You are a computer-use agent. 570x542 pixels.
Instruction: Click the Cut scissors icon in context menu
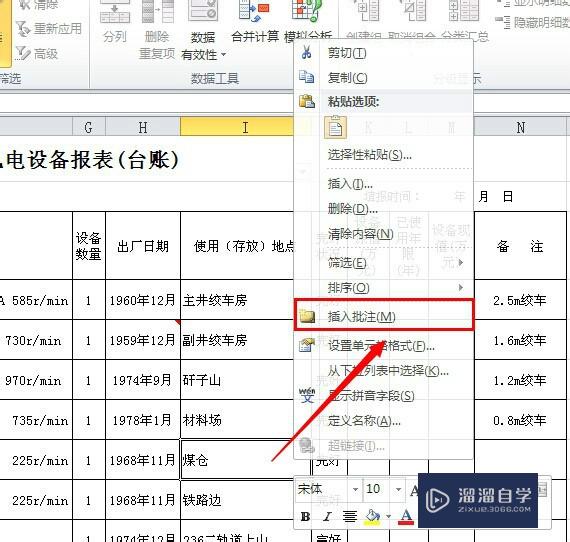pos(306,53)
